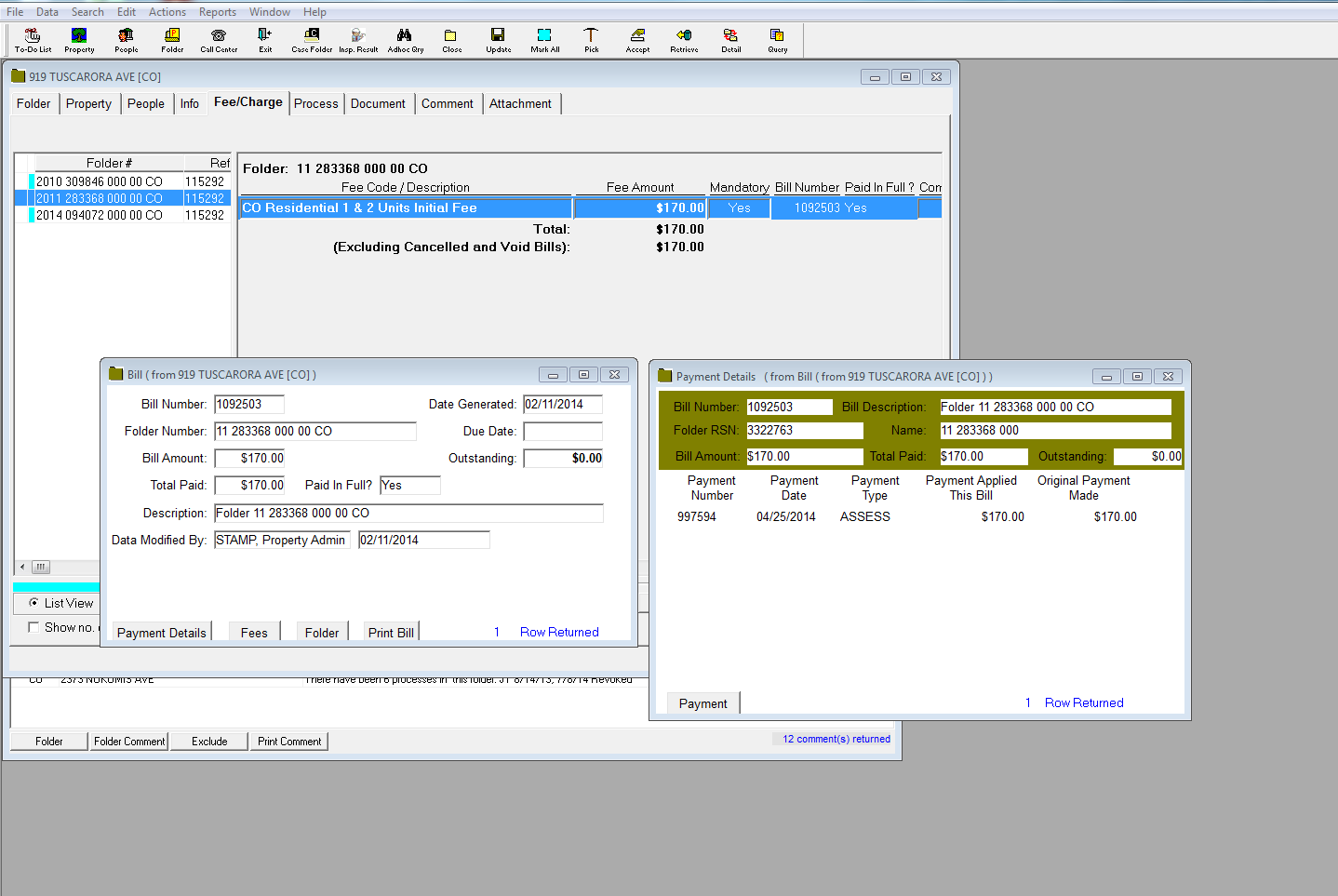Open Case Folder from the toolbar

click(312, 39)
